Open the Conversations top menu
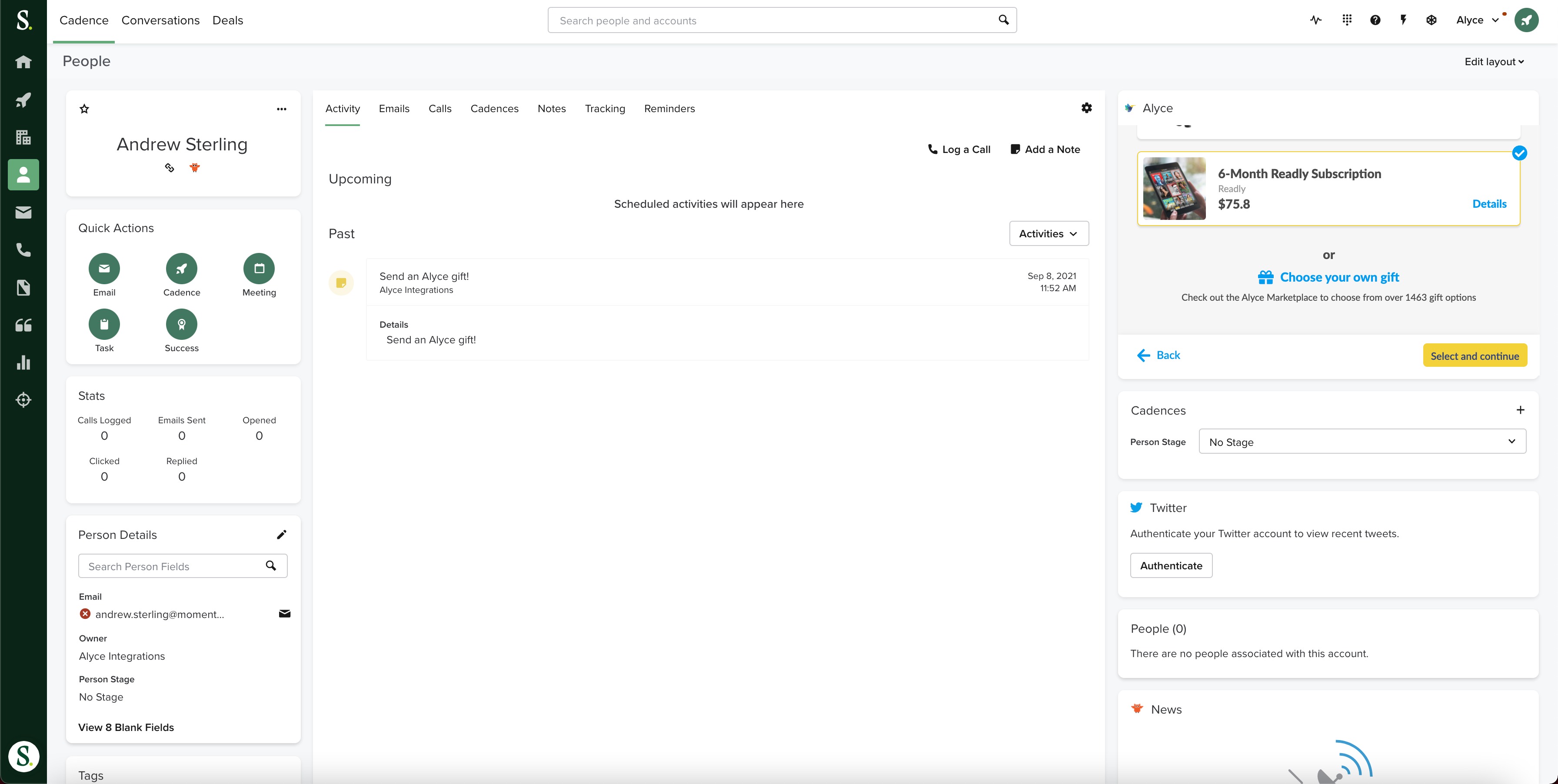The width and height of the screenshot is (1558, 784). (160, 20)
